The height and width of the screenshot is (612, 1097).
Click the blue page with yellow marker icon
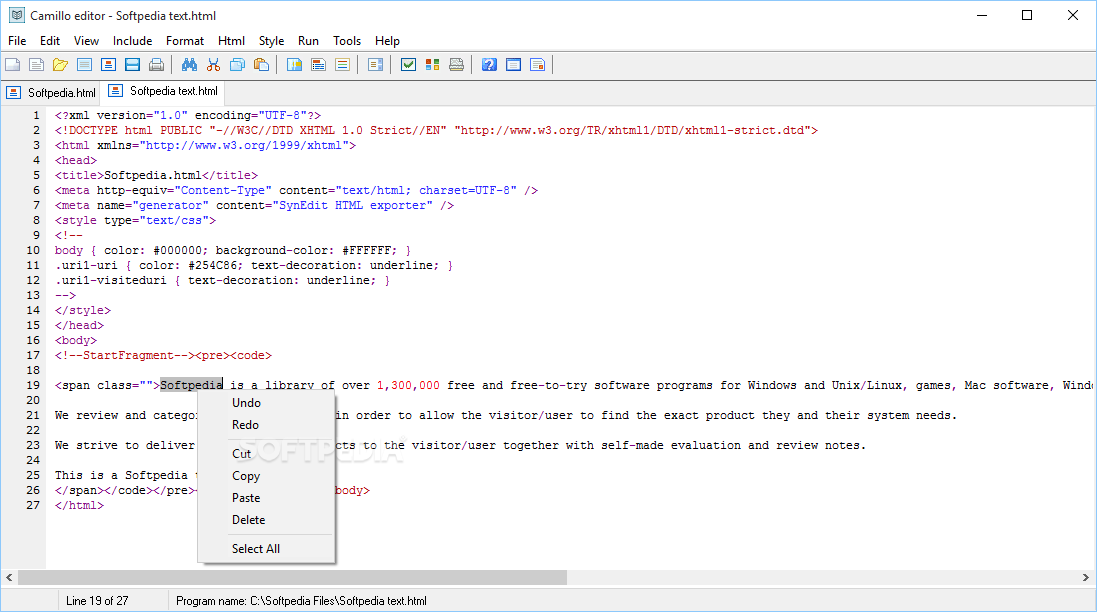pos(295,65)
